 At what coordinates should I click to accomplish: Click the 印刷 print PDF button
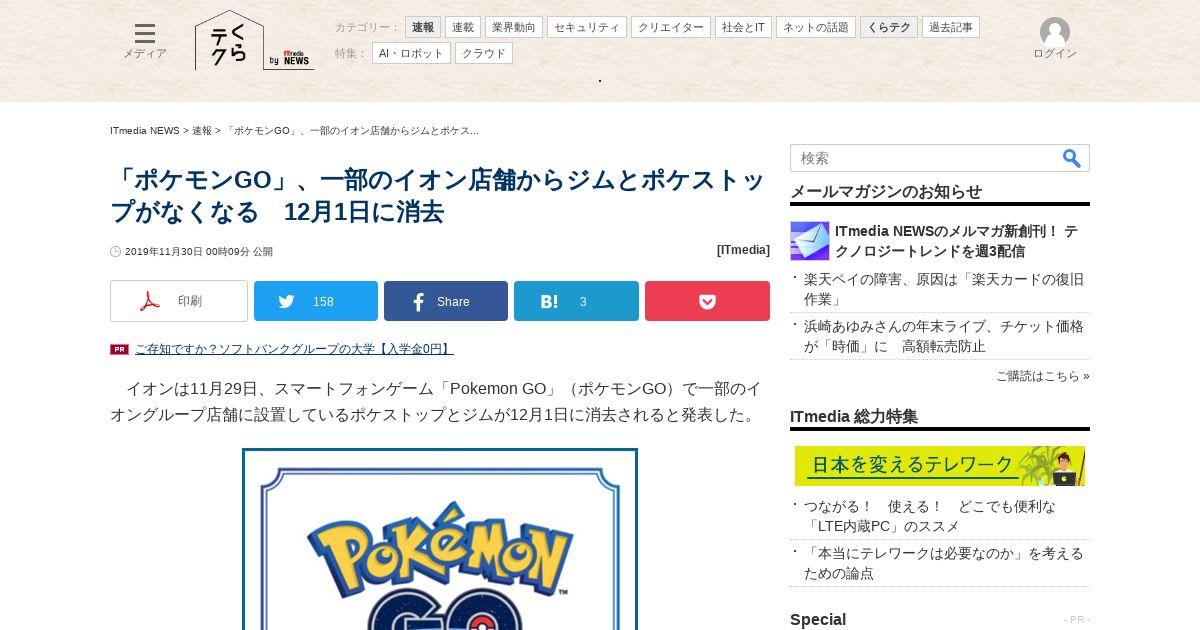pyautogui.click(x=179, y=301)
